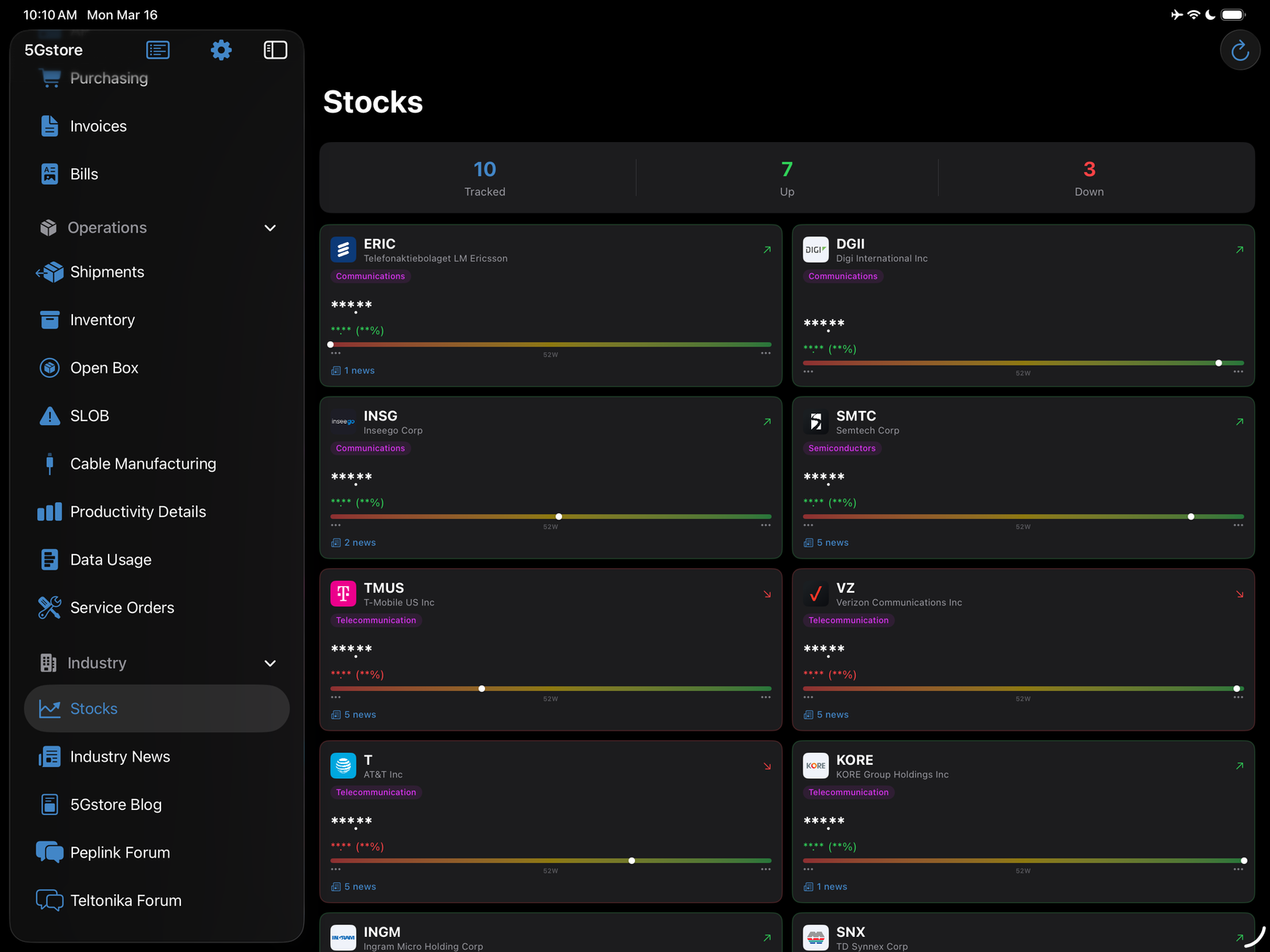
Task: Click the red down arrow on VZ card
Action: 1239,593
